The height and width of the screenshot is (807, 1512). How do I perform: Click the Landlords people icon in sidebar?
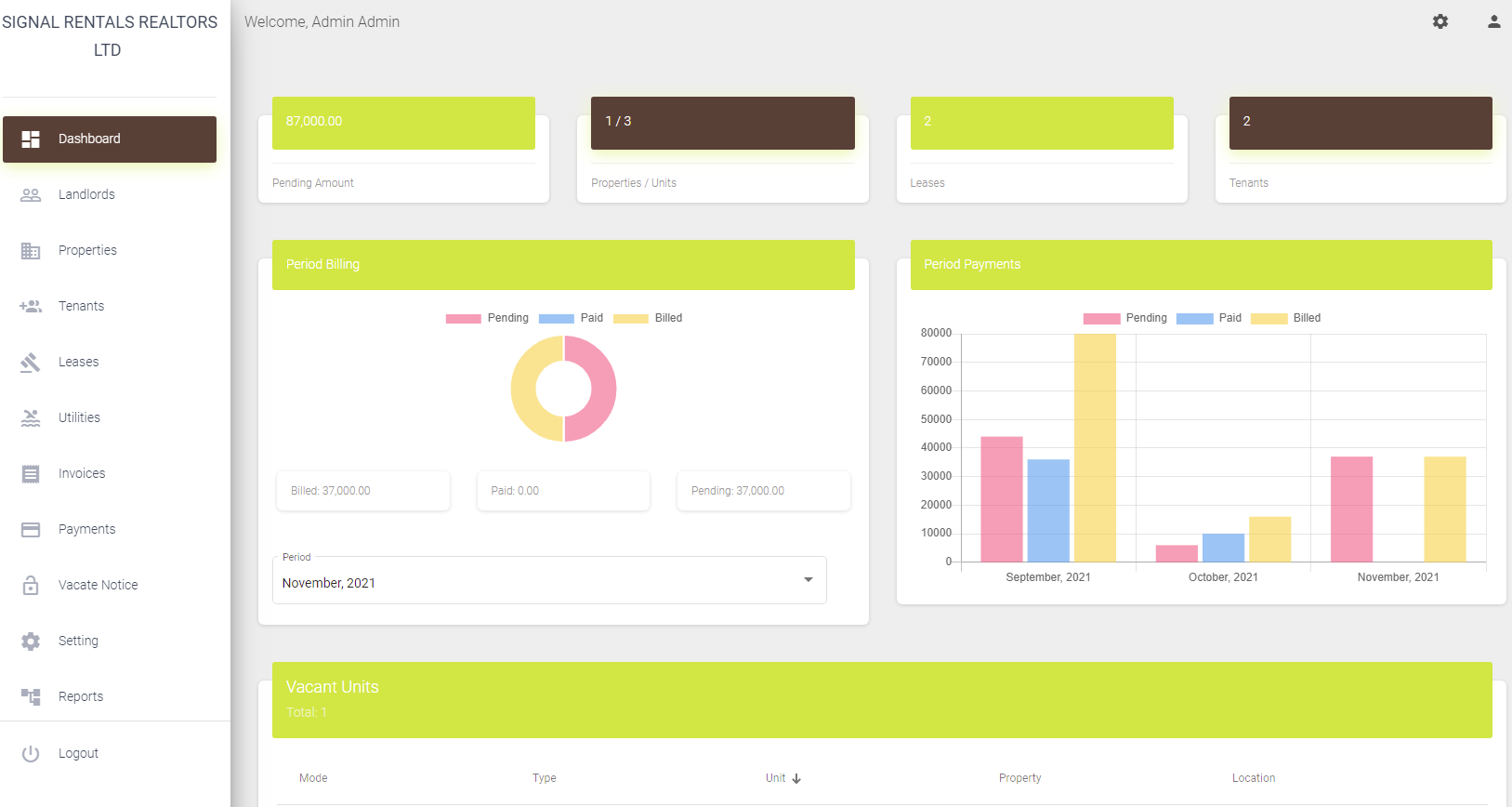coord(31,194)
